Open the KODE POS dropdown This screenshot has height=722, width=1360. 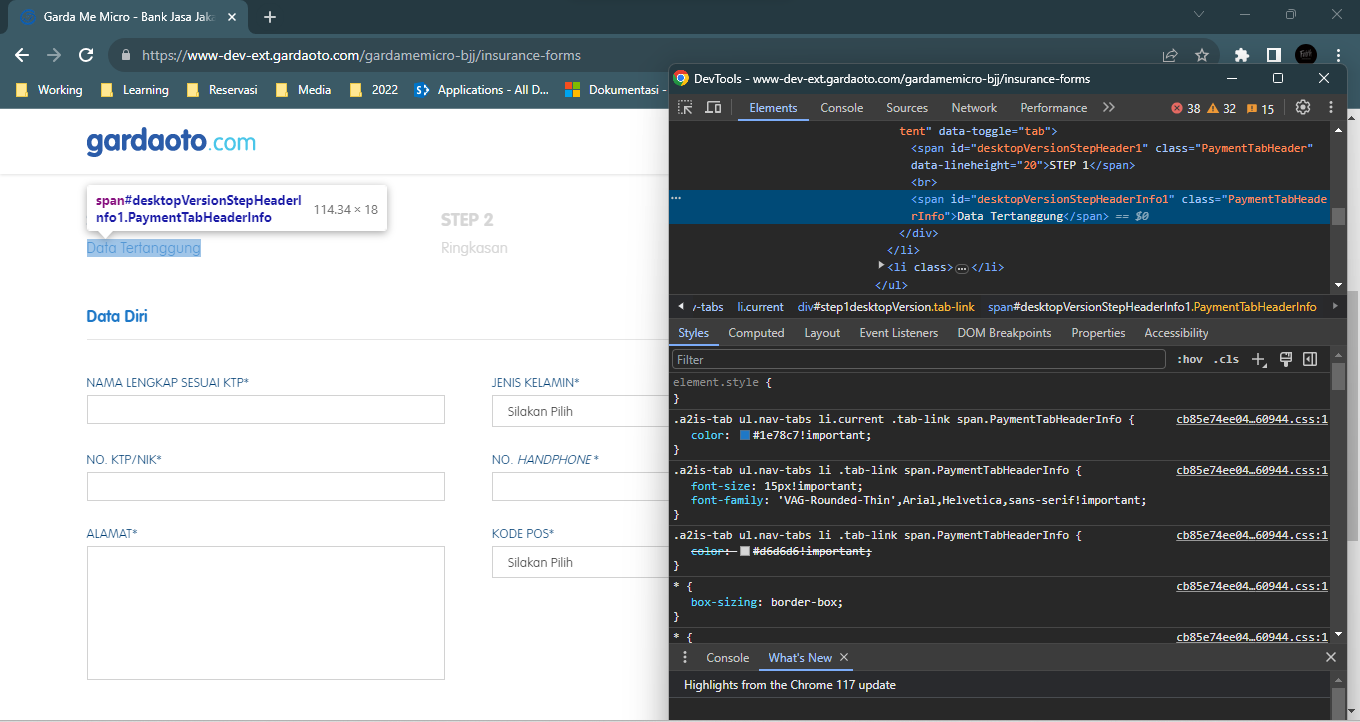[581, 562]
